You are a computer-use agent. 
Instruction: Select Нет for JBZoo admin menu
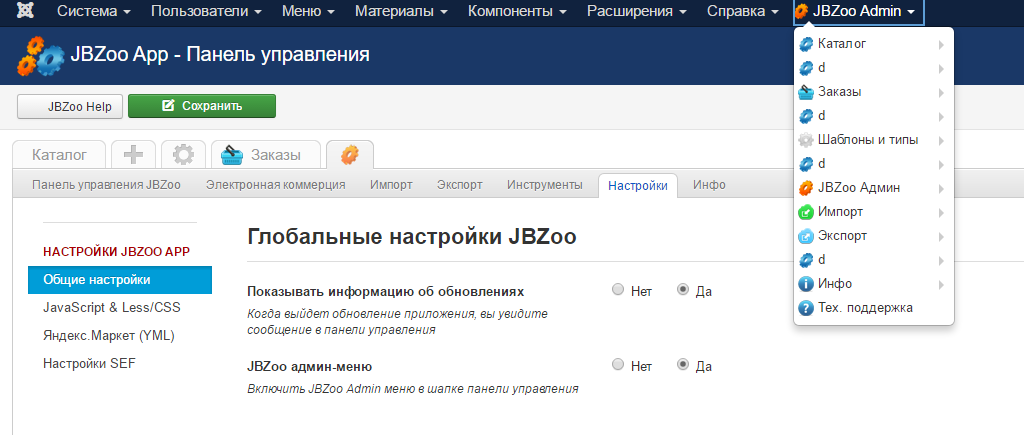pyautogui.click(x=618, y=365)
